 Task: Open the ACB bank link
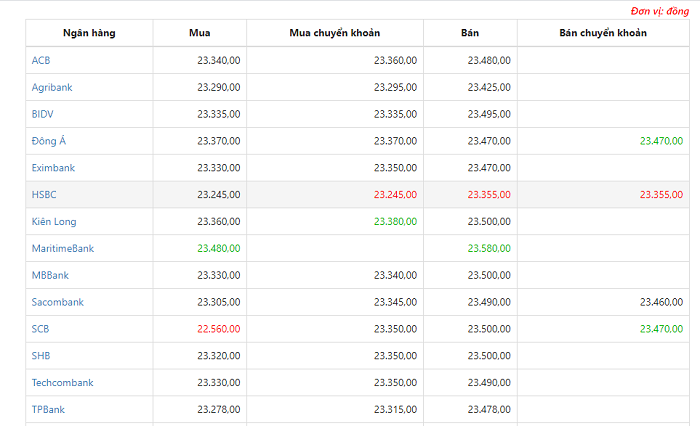41,60
